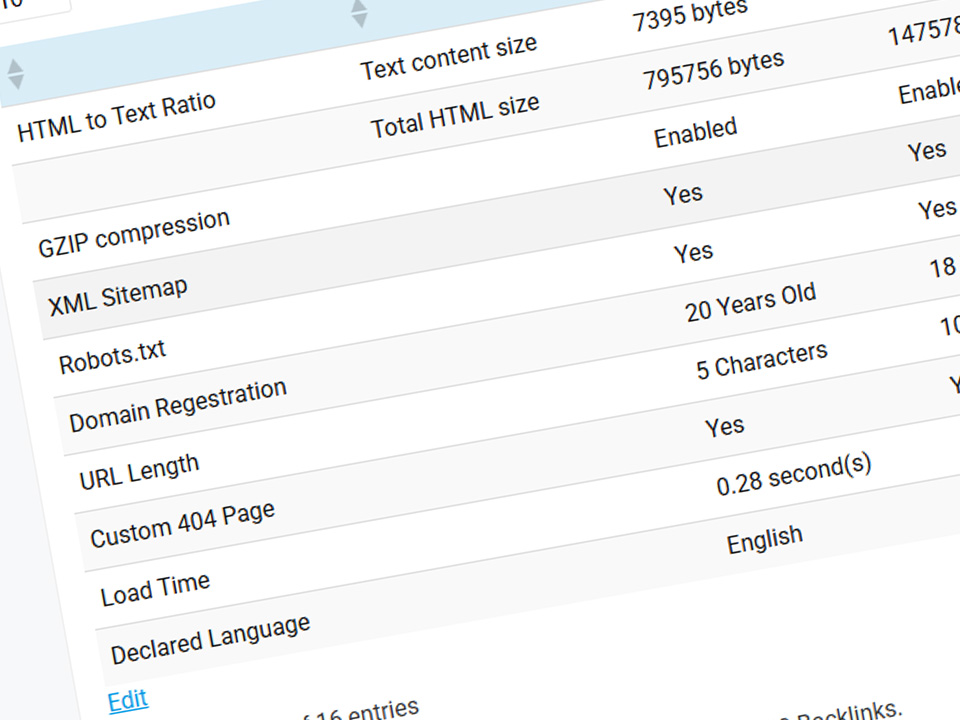960x720 pixels.
Task: Select the 0.28 second(s) load time value
Action: click(794, 474)
